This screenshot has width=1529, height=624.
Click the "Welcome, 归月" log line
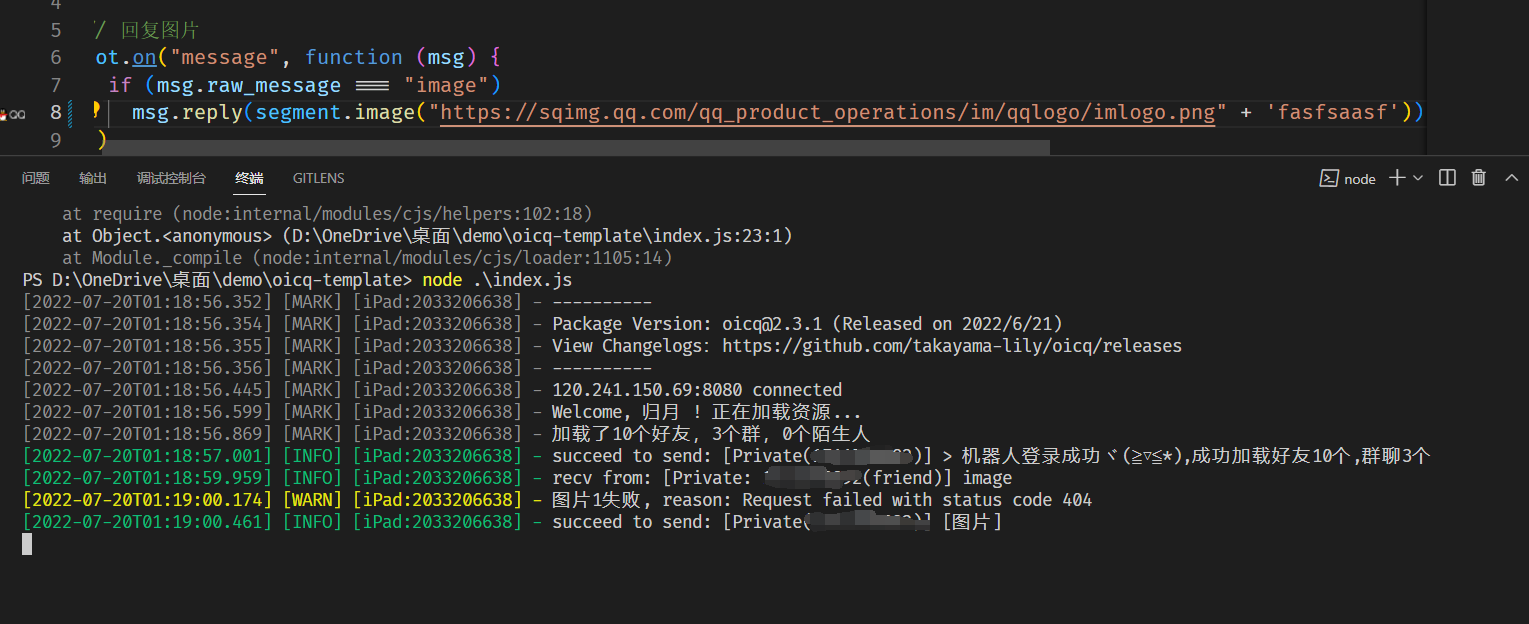[707, 412]
